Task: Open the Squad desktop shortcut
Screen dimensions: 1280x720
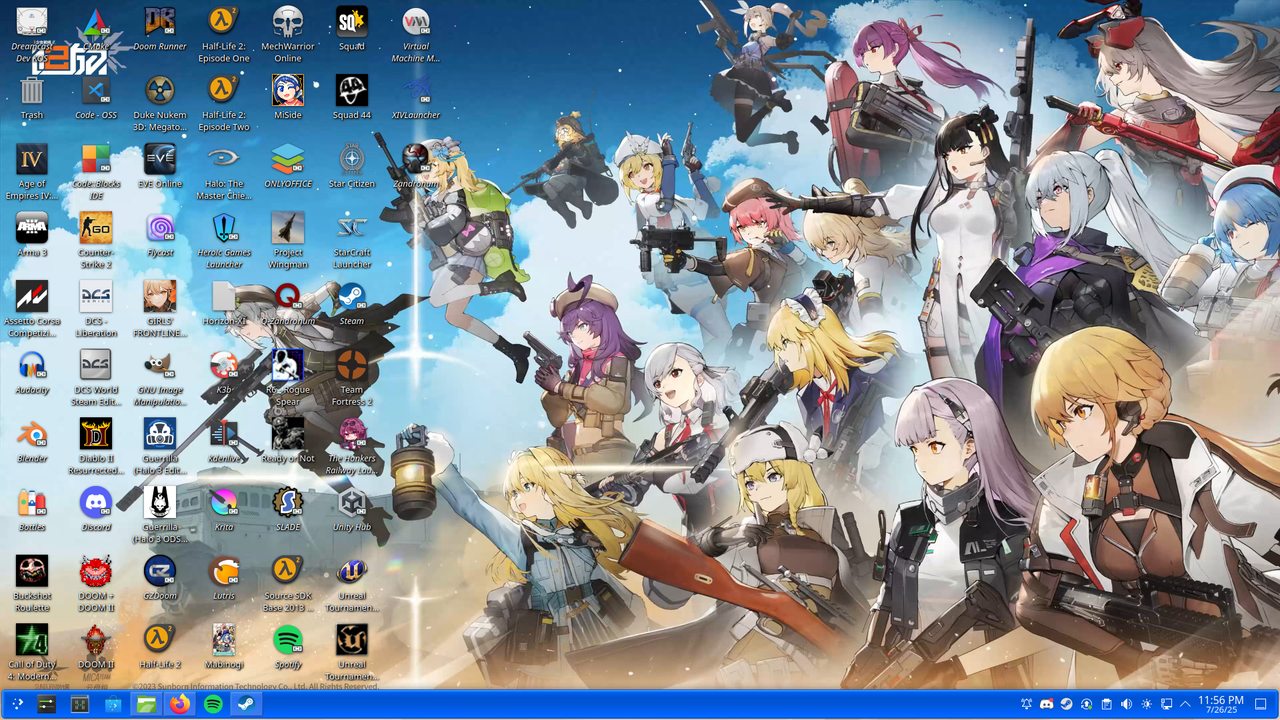Action: coord(352,22)
